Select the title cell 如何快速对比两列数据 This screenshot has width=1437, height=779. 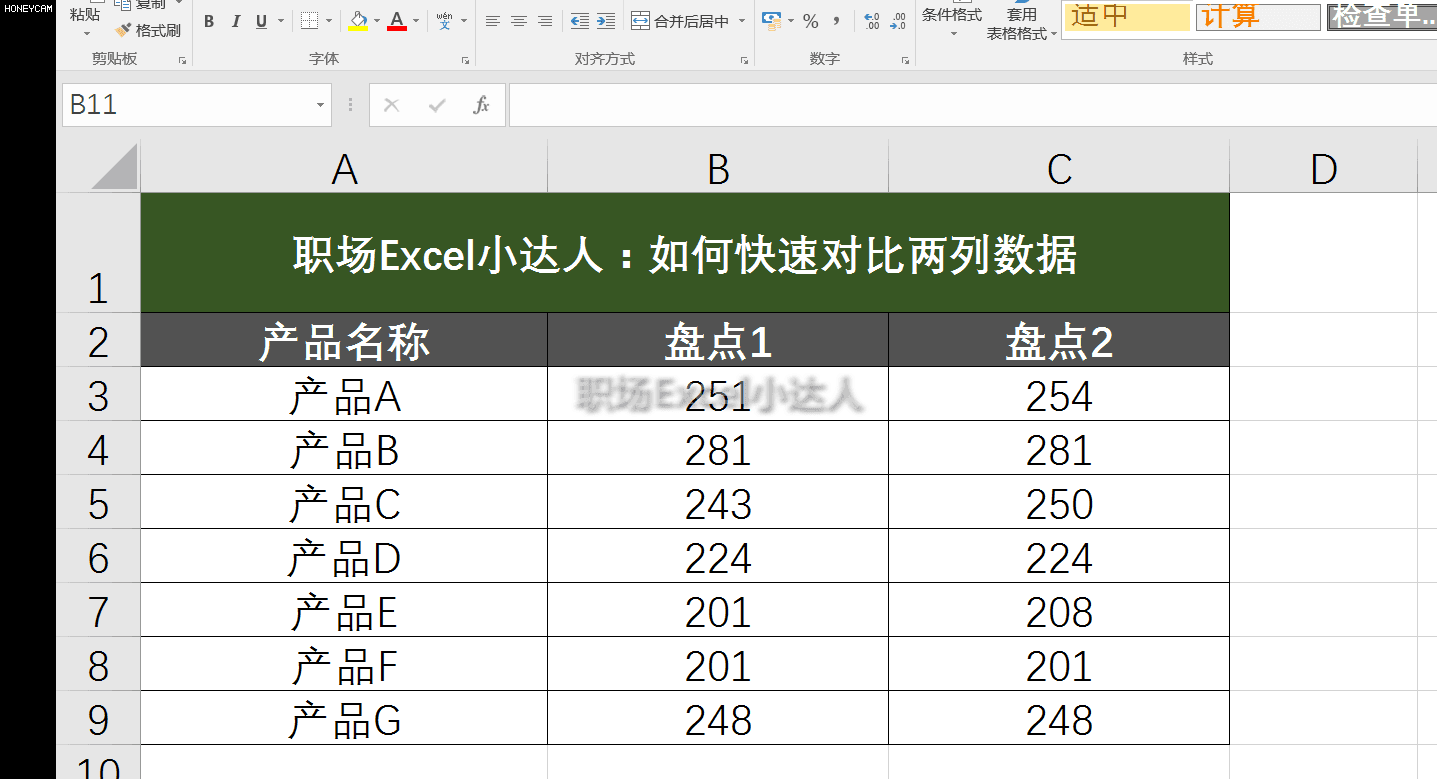(x=685, y=253)
